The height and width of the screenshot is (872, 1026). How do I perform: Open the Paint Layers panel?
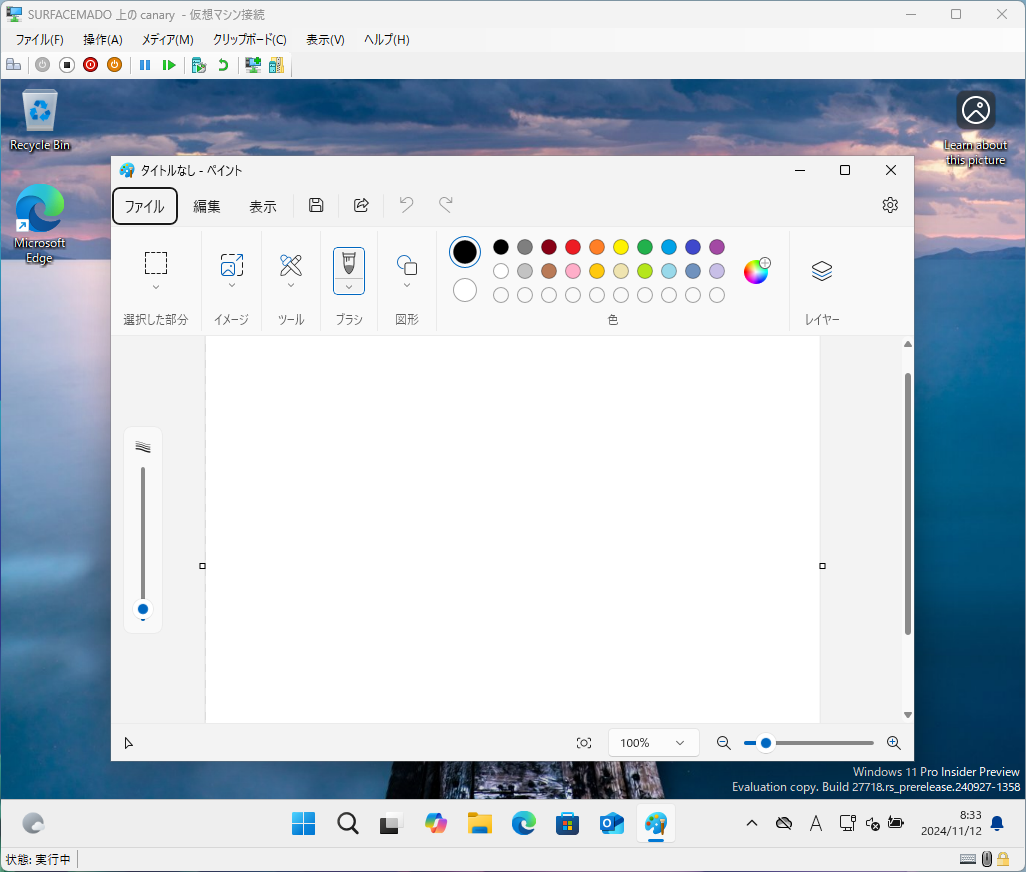pos(822,271)
